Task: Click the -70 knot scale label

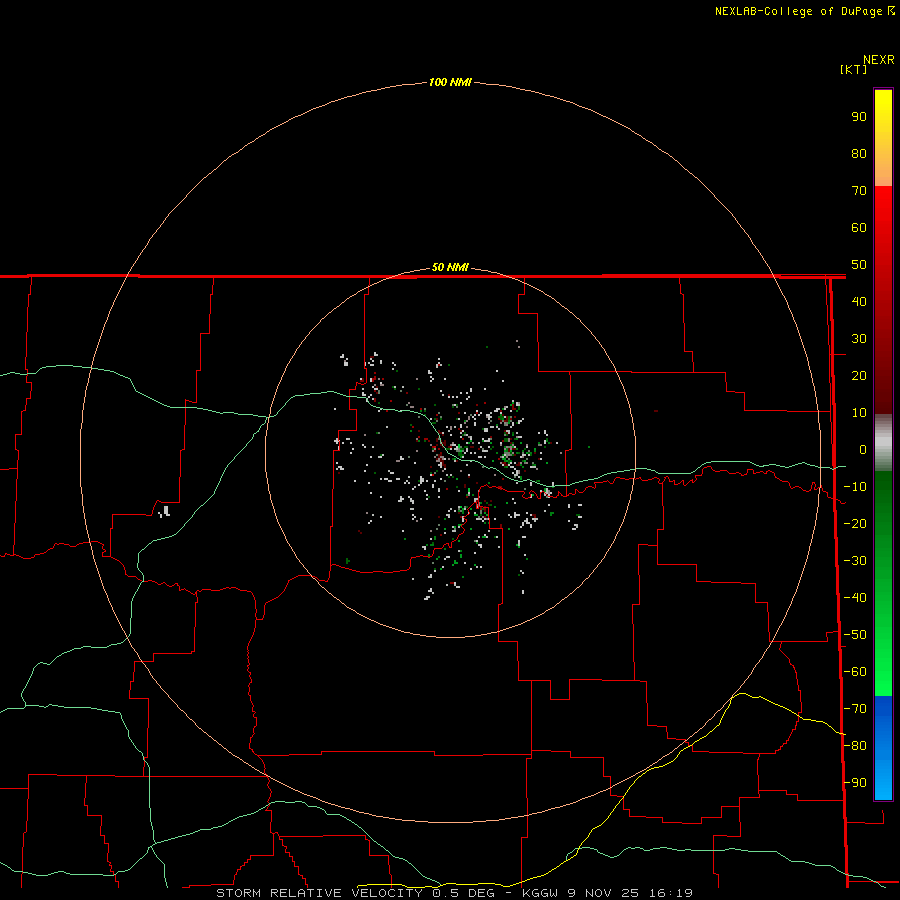Action: click(855, 709)
